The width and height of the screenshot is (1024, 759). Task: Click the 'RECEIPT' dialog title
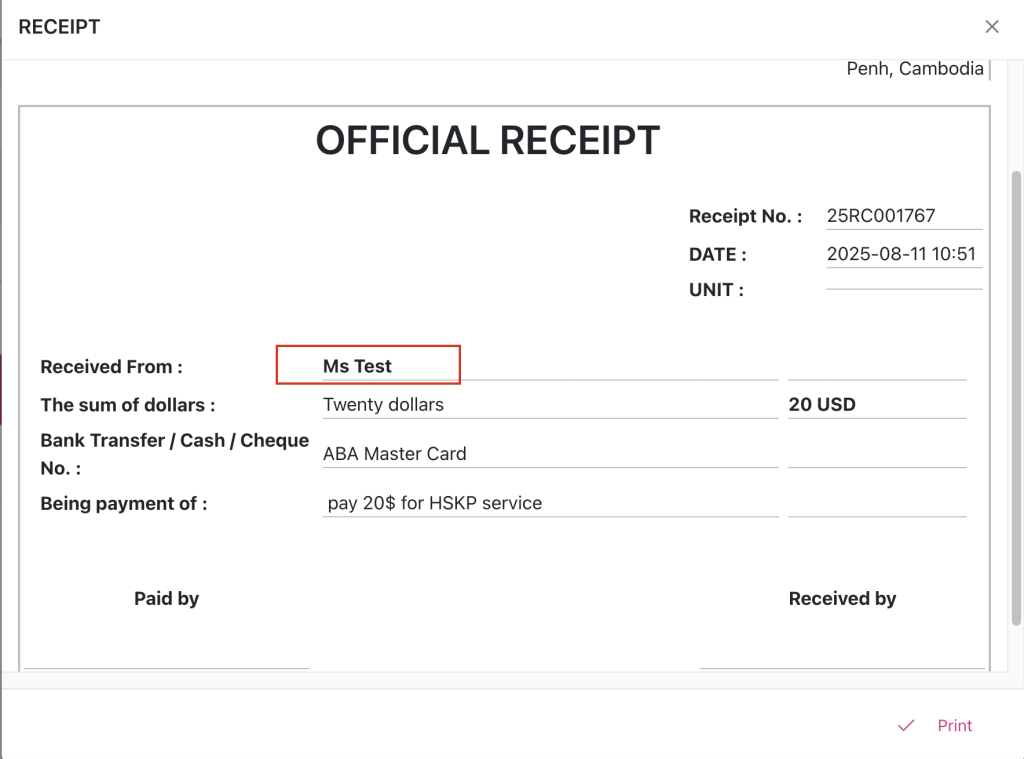pyautogui.click(x=60, y=27)
